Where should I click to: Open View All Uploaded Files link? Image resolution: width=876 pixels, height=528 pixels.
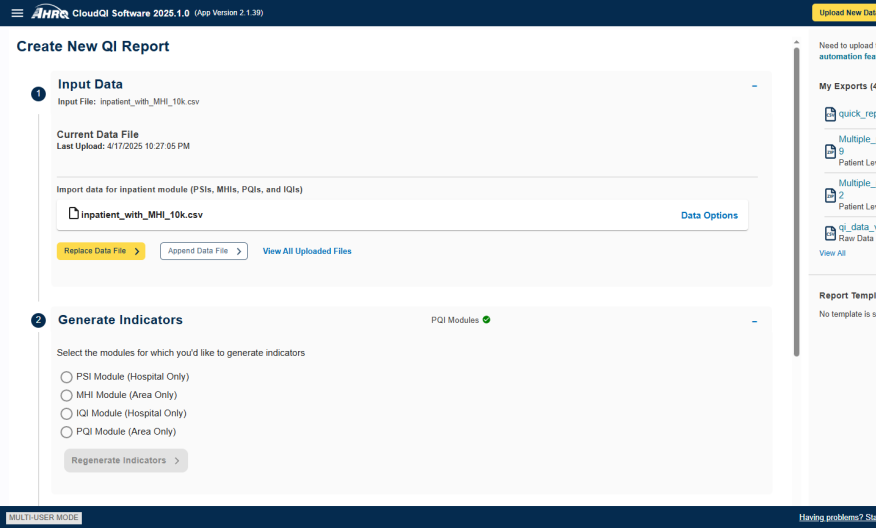[x=307, y=251]
